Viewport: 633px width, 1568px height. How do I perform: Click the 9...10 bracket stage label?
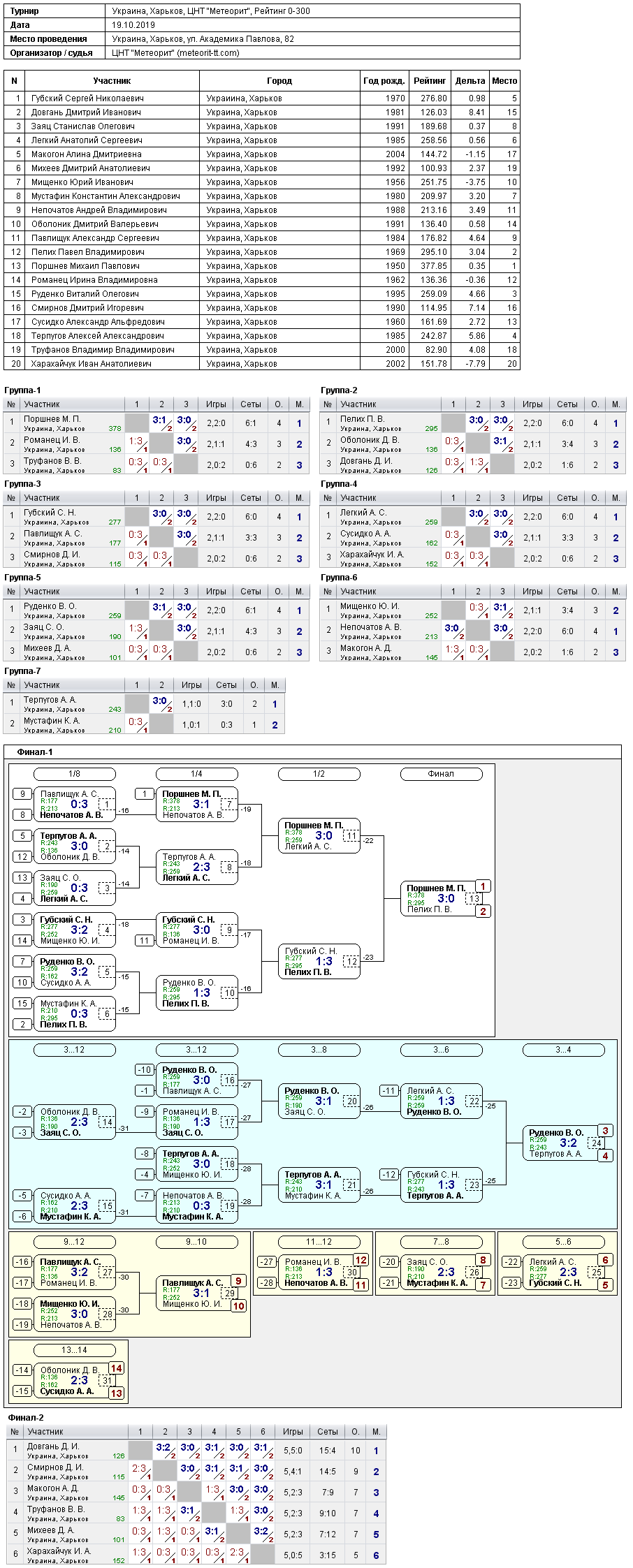click(196, 1242)
